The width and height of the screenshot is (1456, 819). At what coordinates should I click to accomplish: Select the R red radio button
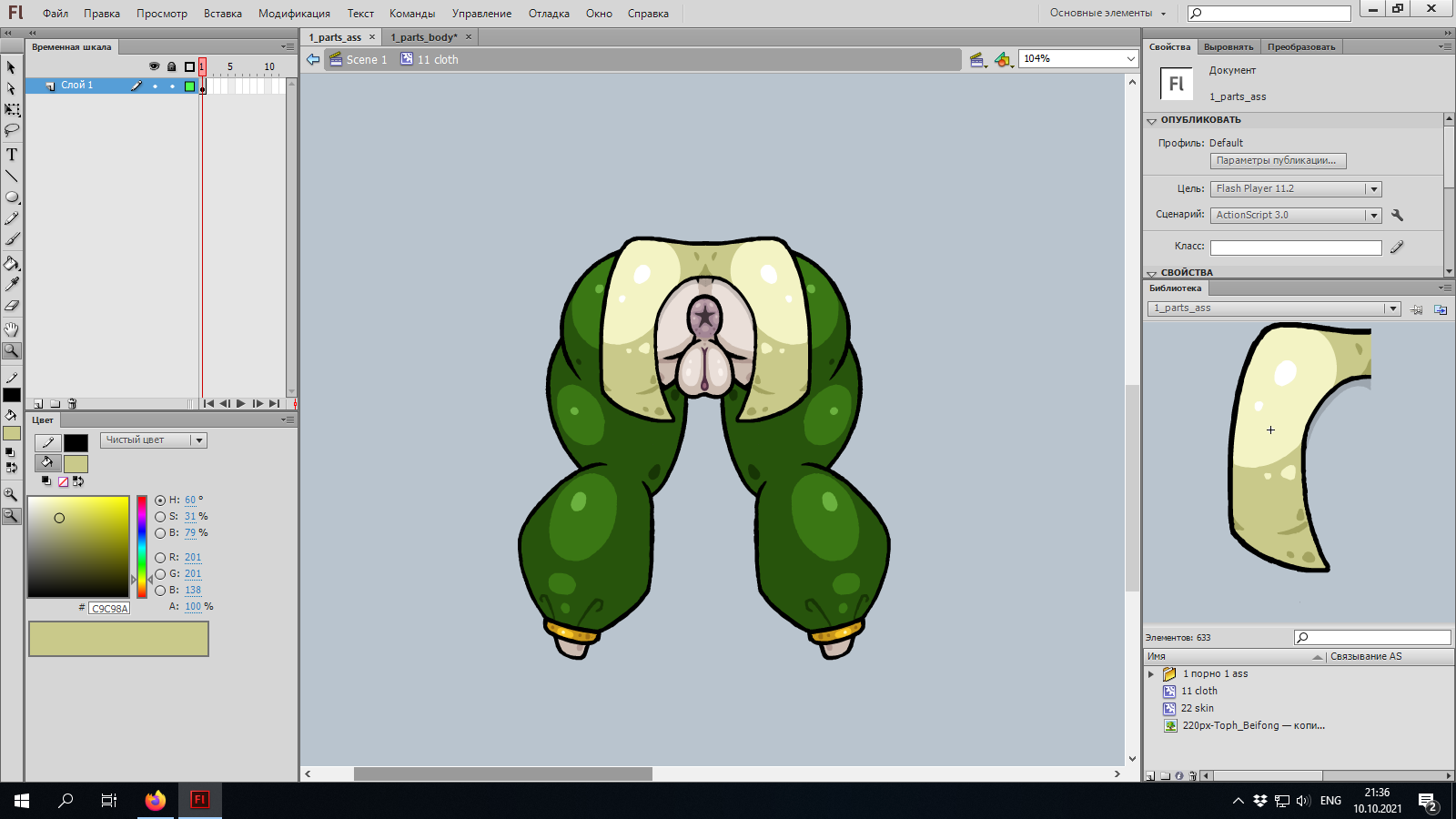160,558
